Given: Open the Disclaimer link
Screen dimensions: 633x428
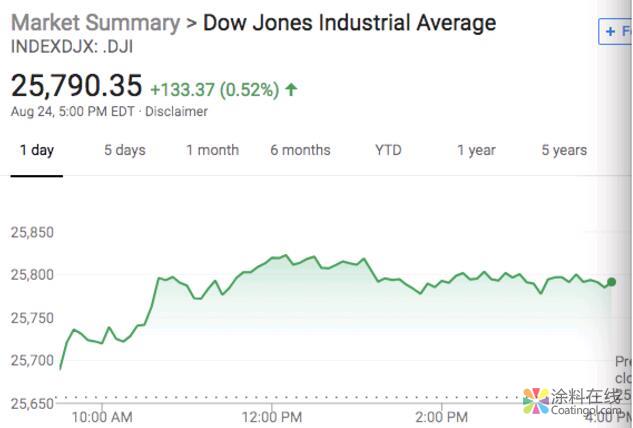Looking at the screenshot, I should click(176, 111).
